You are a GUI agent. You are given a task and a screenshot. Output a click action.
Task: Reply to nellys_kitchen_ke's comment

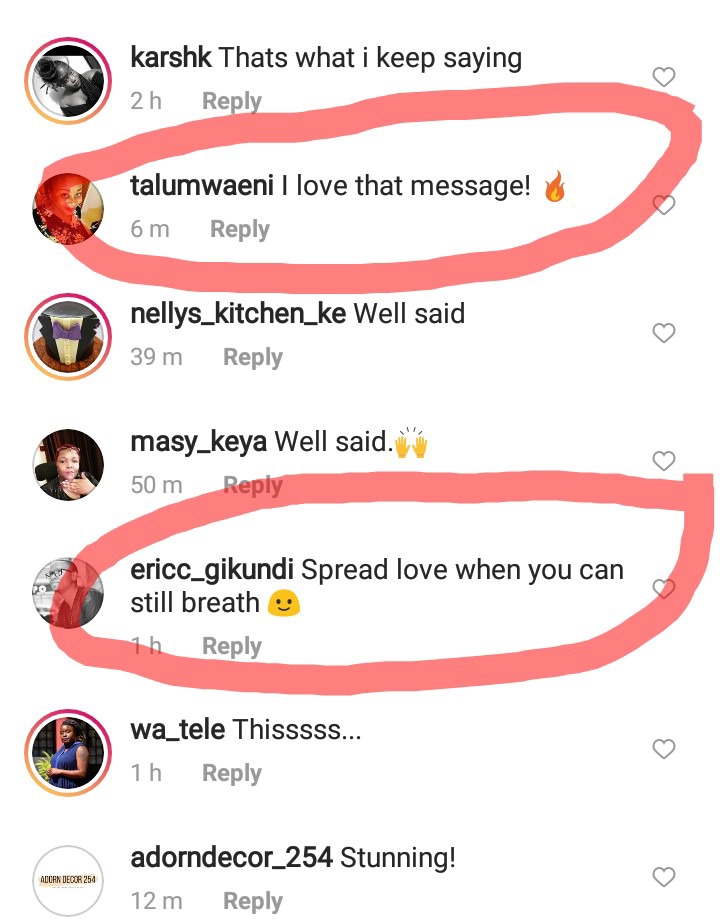coord(253,357)
